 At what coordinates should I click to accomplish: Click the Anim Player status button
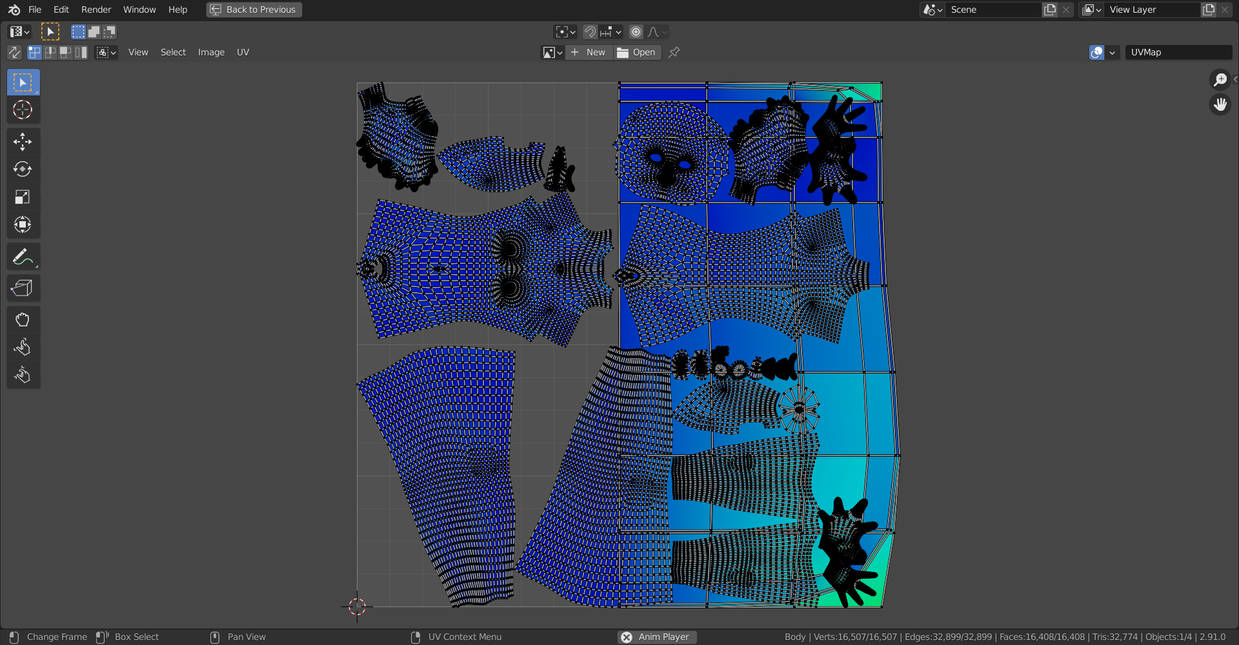(x=656, y=637)
